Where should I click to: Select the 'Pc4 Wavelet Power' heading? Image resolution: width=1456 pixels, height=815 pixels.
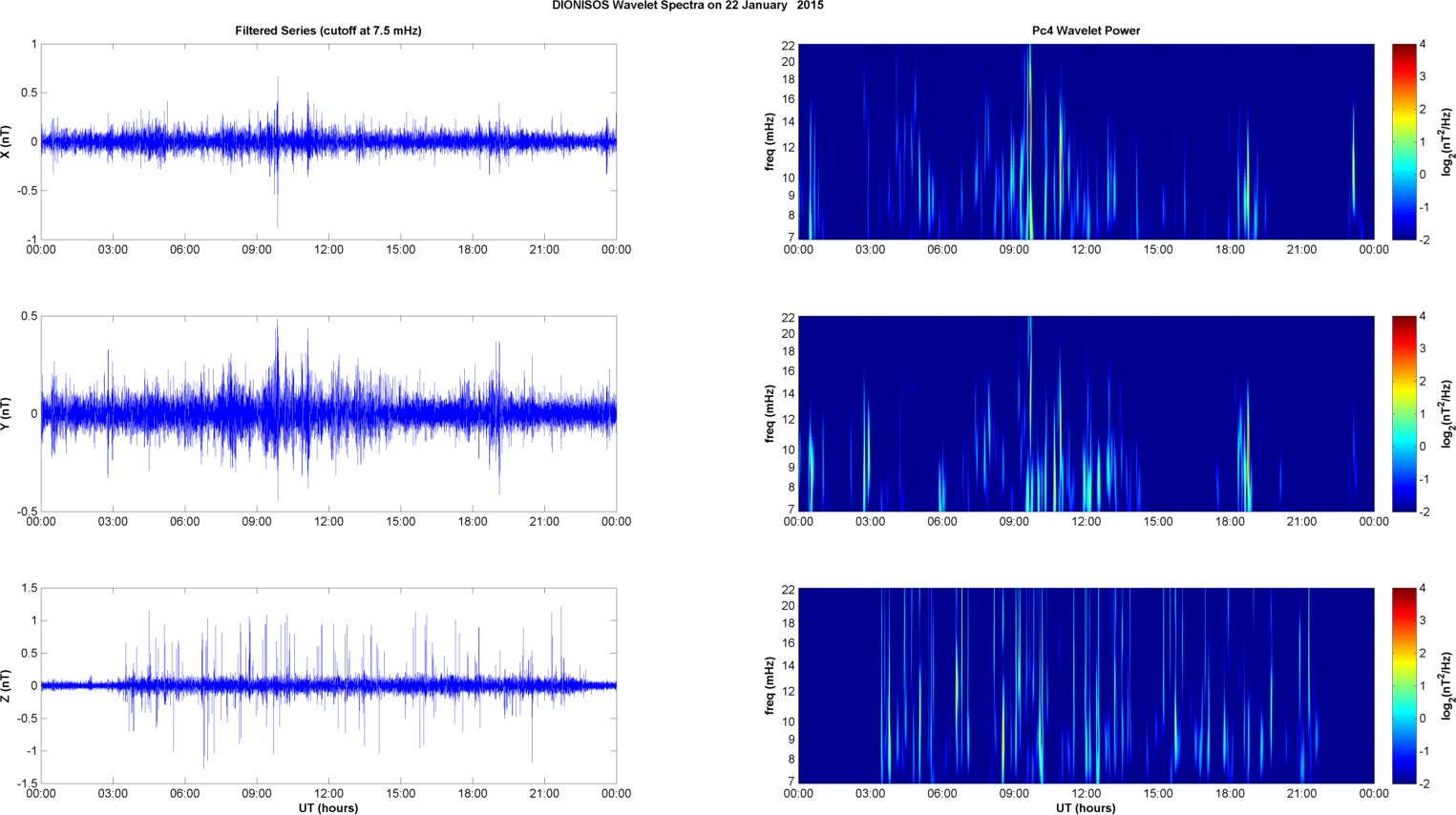[1086, 31]
